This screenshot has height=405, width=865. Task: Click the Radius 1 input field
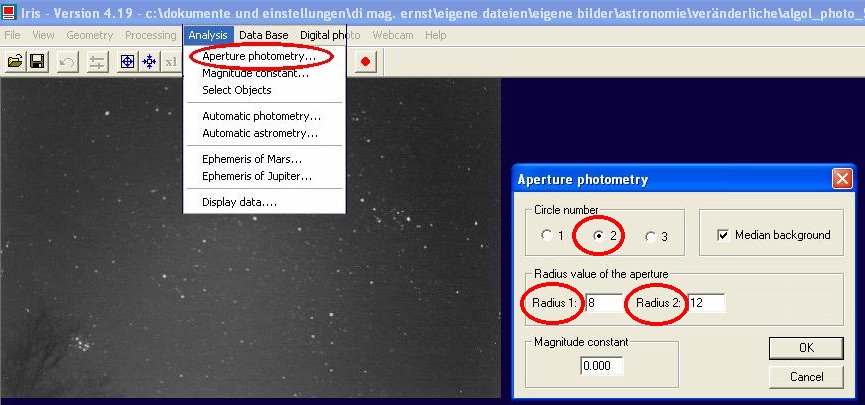pyautogui.click(x=604, y=303)
